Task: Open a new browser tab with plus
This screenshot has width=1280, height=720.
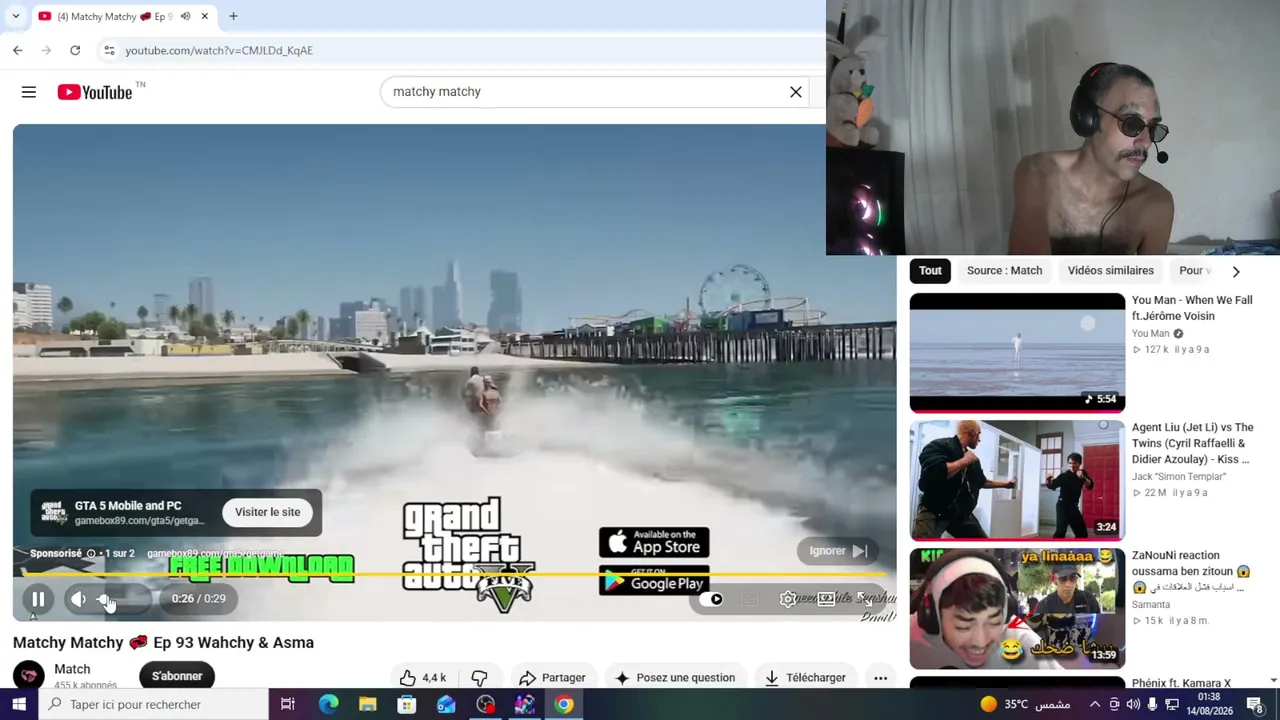Action: [233, 16]
